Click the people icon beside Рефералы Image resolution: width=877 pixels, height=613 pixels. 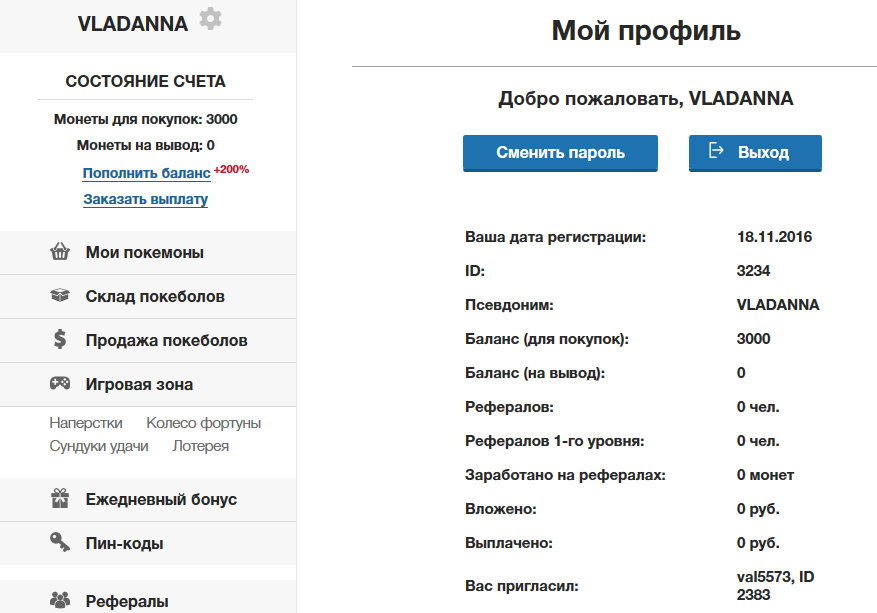[60, 601]
